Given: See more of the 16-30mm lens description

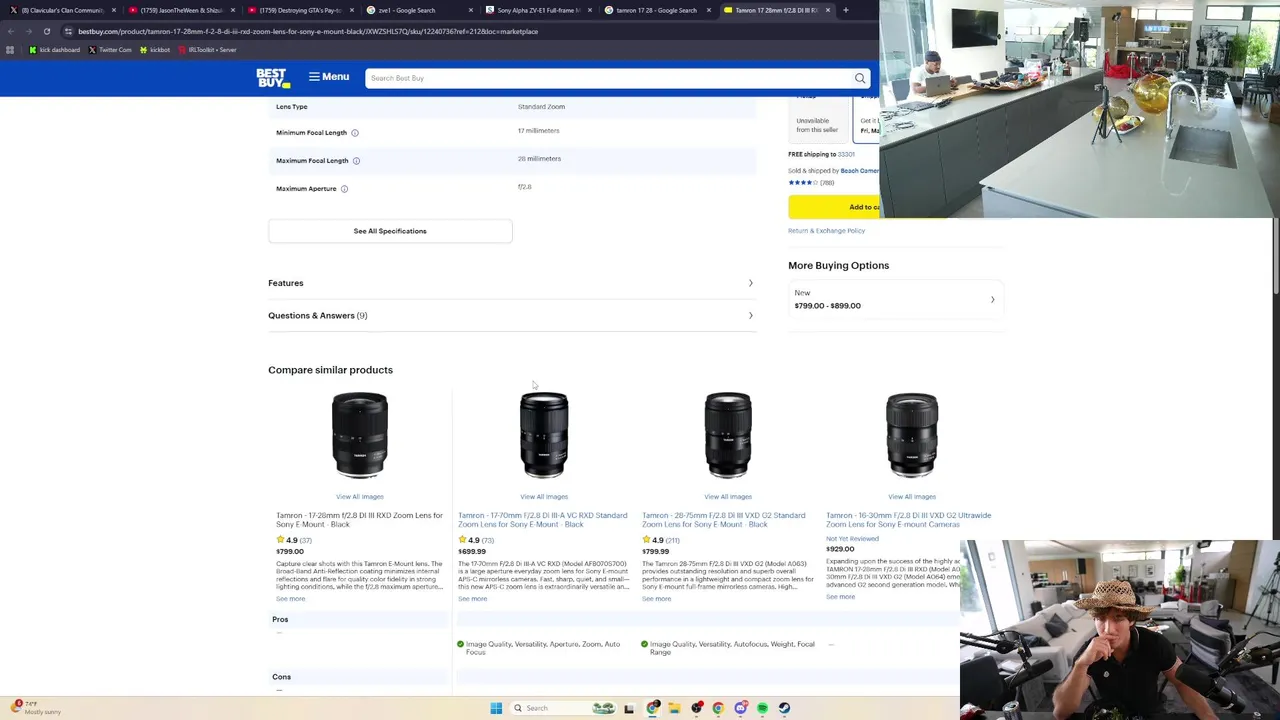Looking at the screenshot, I should [840, 597].
